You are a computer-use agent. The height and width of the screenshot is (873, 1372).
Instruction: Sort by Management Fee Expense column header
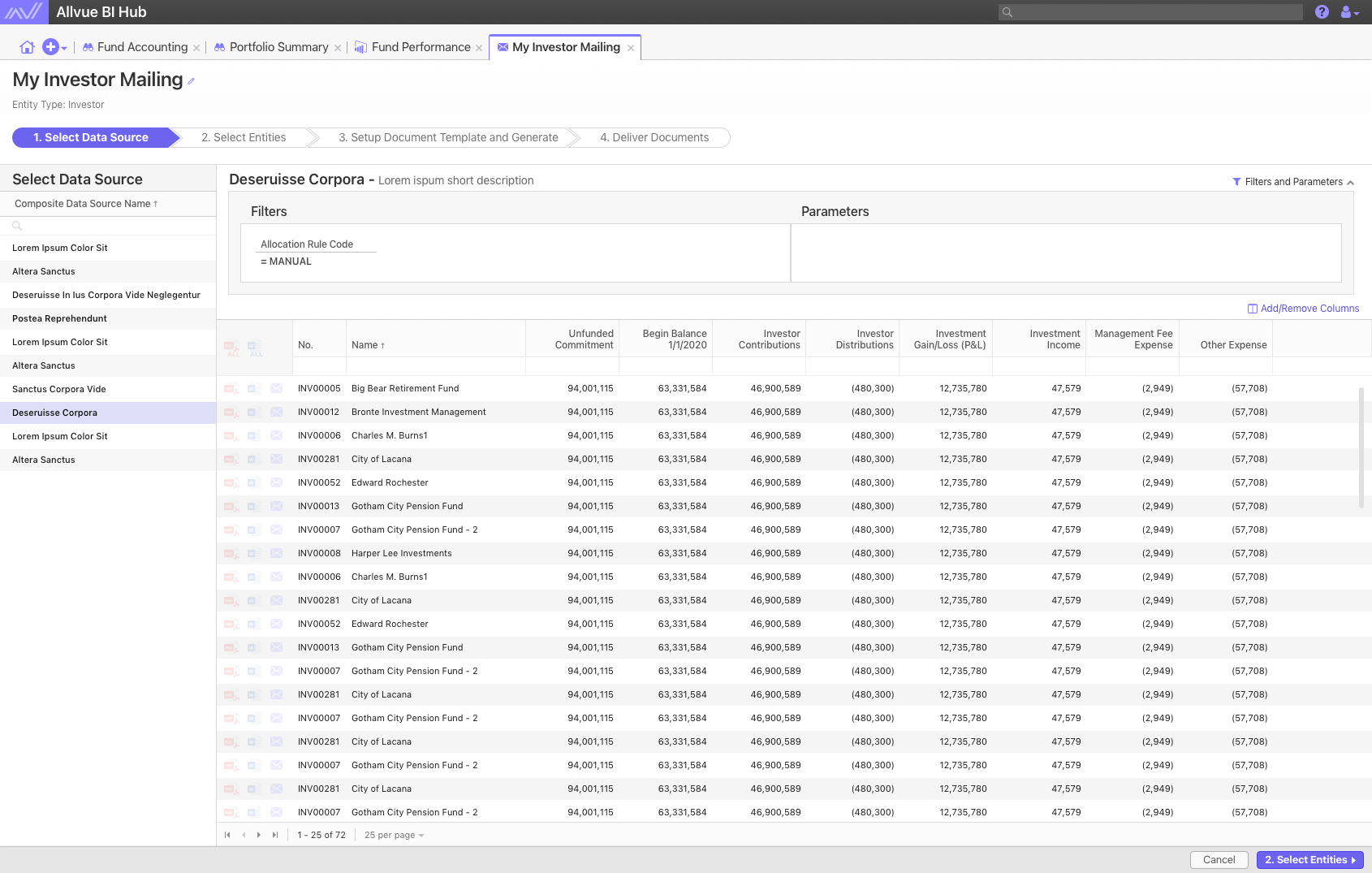(x=1133, y=339)
